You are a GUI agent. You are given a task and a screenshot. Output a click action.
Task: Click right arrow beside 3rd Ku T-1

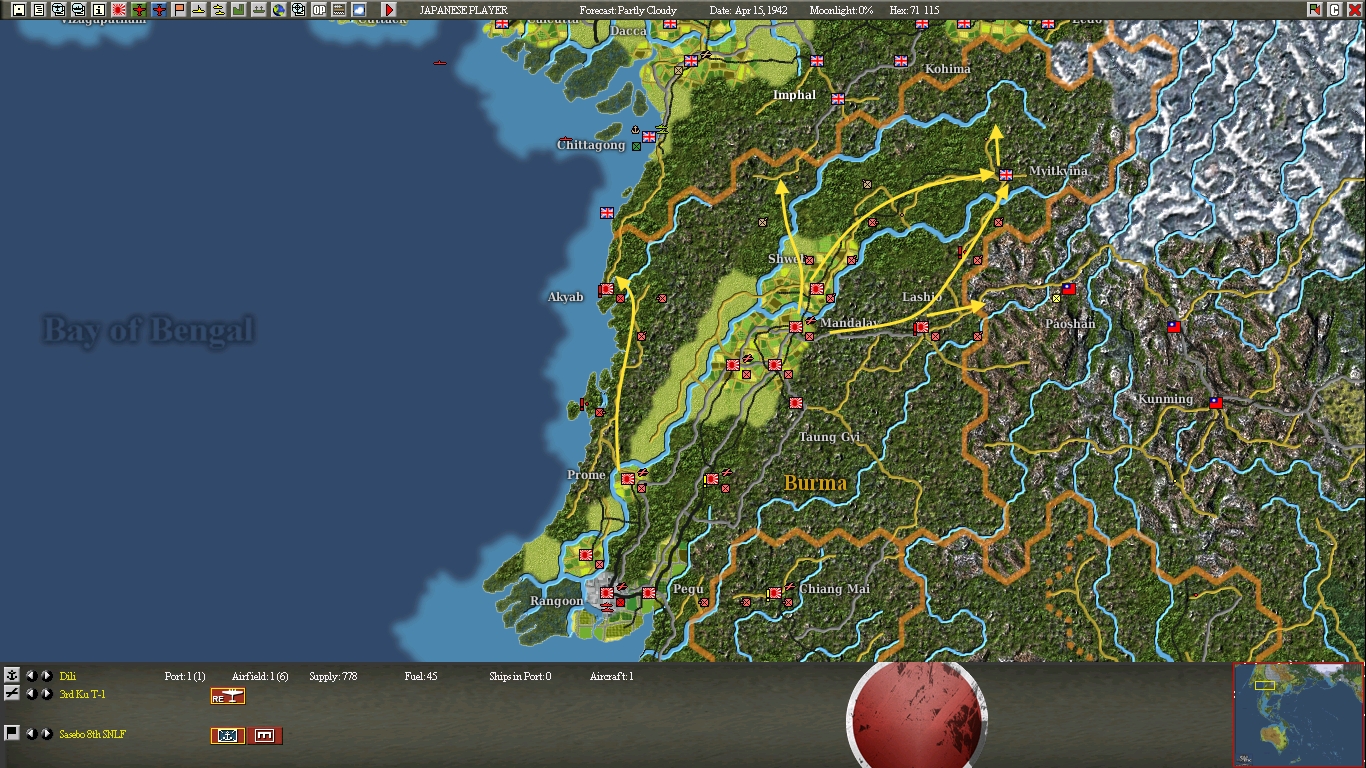(x=46, y=694)
